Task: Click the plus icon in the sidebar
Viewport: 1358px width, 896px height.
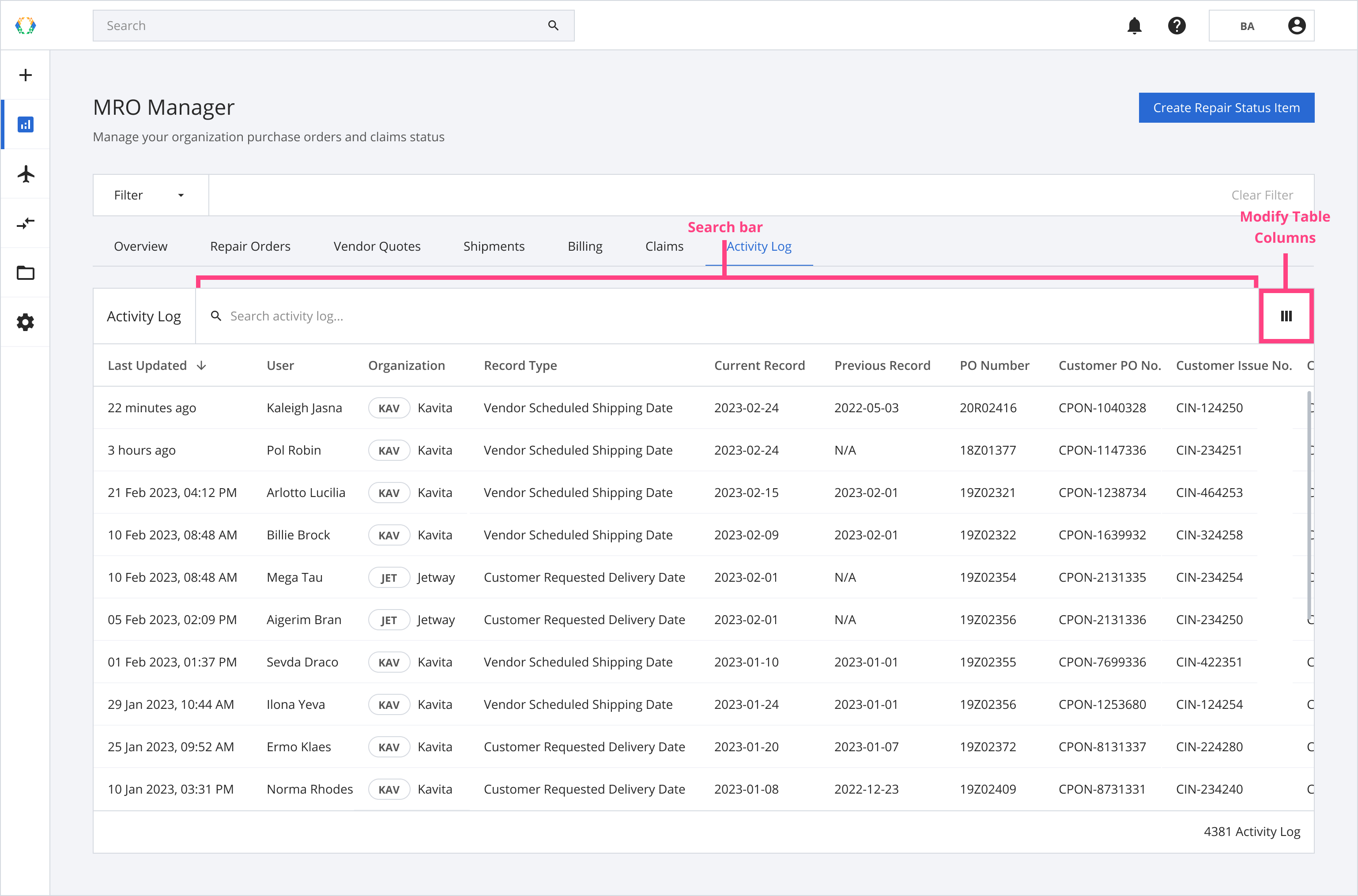Action: (25, 75)
